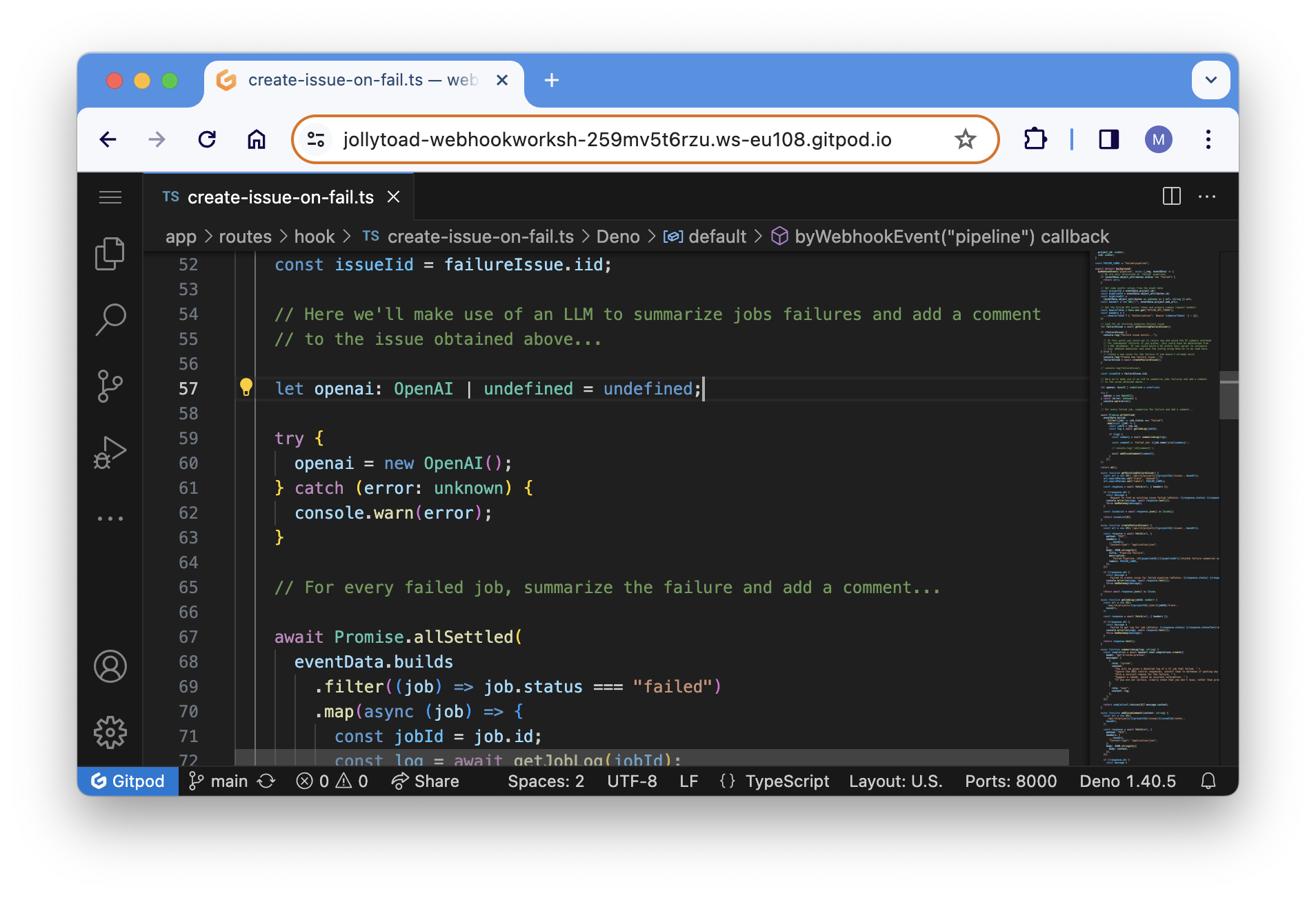
Task: Click the Share button in status bar
Action: pos(425,781)
